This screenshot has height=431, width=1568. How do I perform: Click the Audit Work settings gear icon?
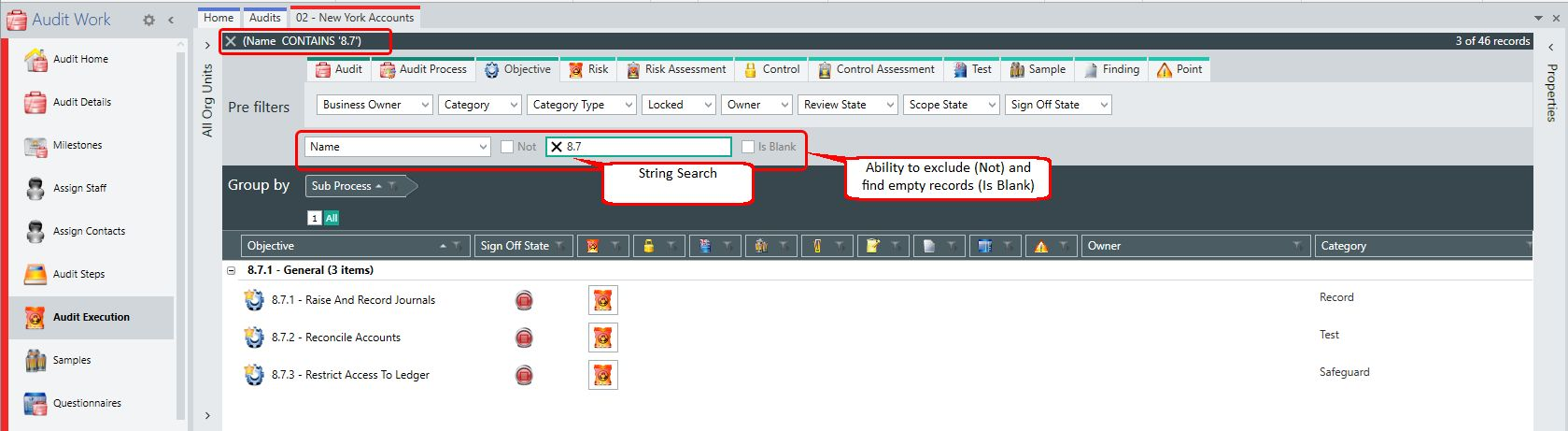[148, 20]
